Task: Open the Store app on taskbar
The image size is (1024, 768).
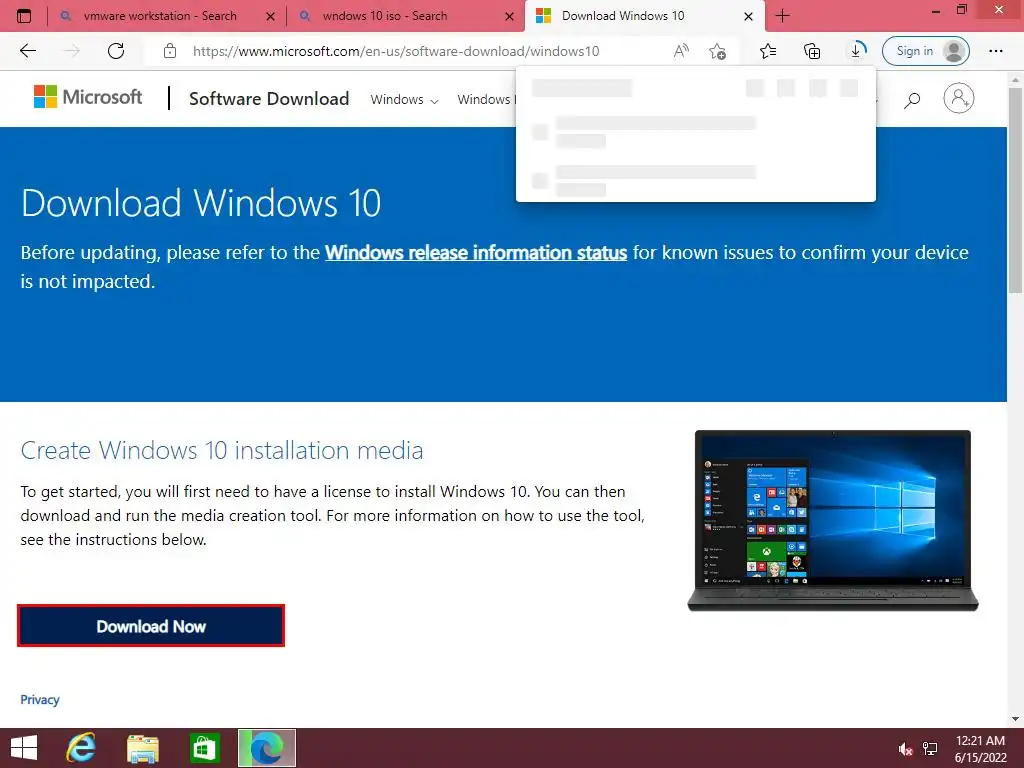Action: (x=204, y=748)
